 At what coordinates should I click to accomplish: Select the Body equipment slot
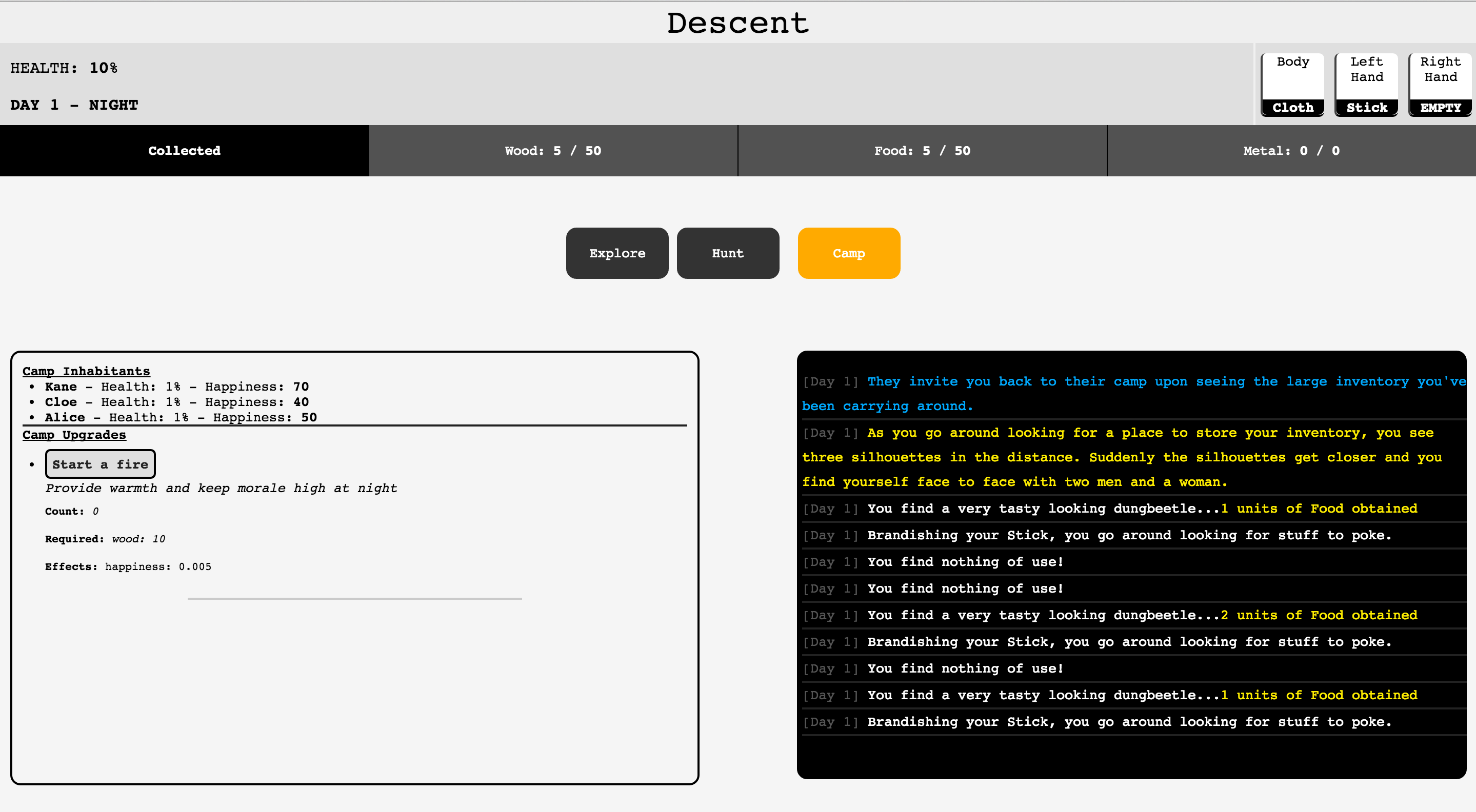(x=1292, y=84)
